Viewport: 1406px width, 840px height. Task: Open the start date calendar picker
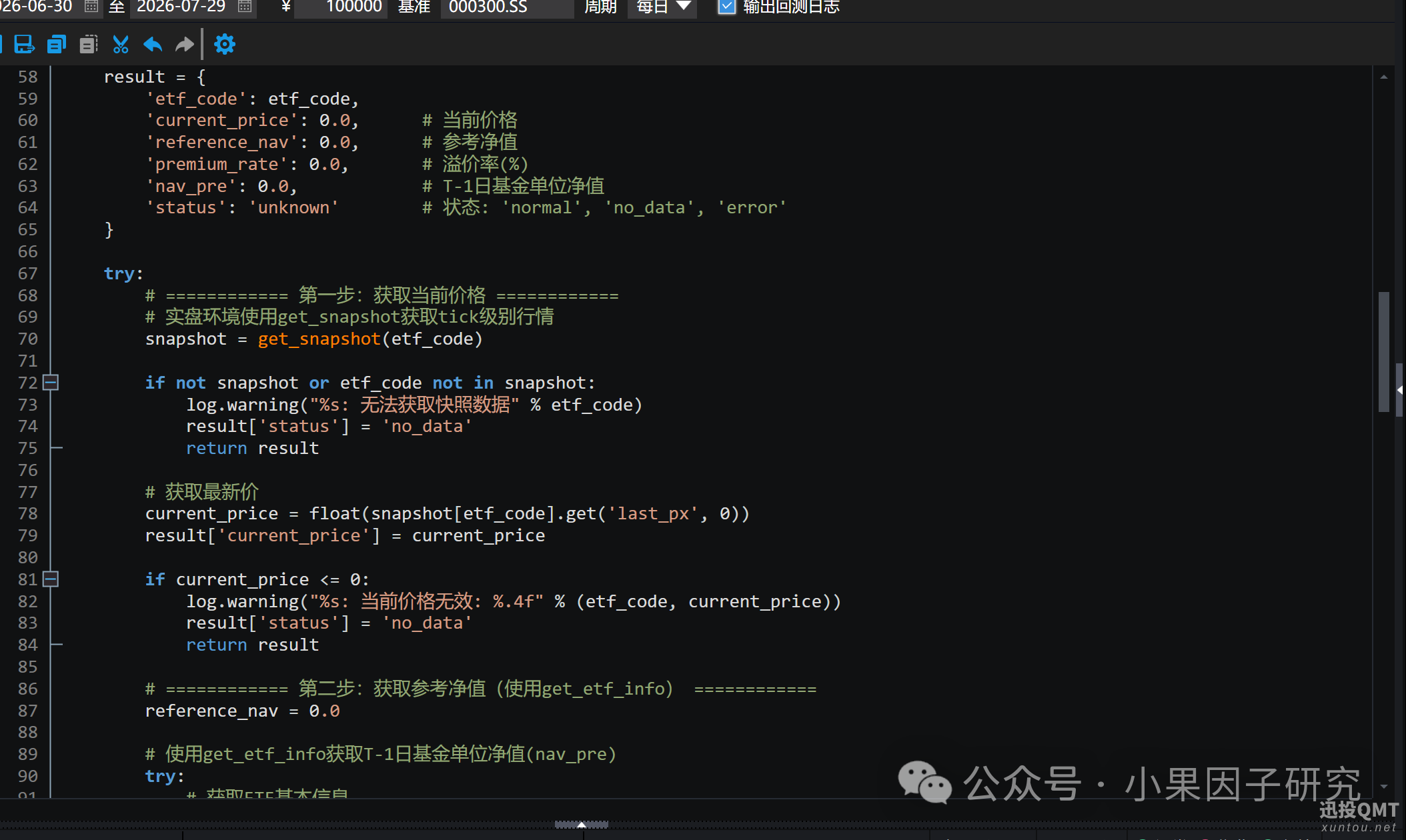click(91, 7)
